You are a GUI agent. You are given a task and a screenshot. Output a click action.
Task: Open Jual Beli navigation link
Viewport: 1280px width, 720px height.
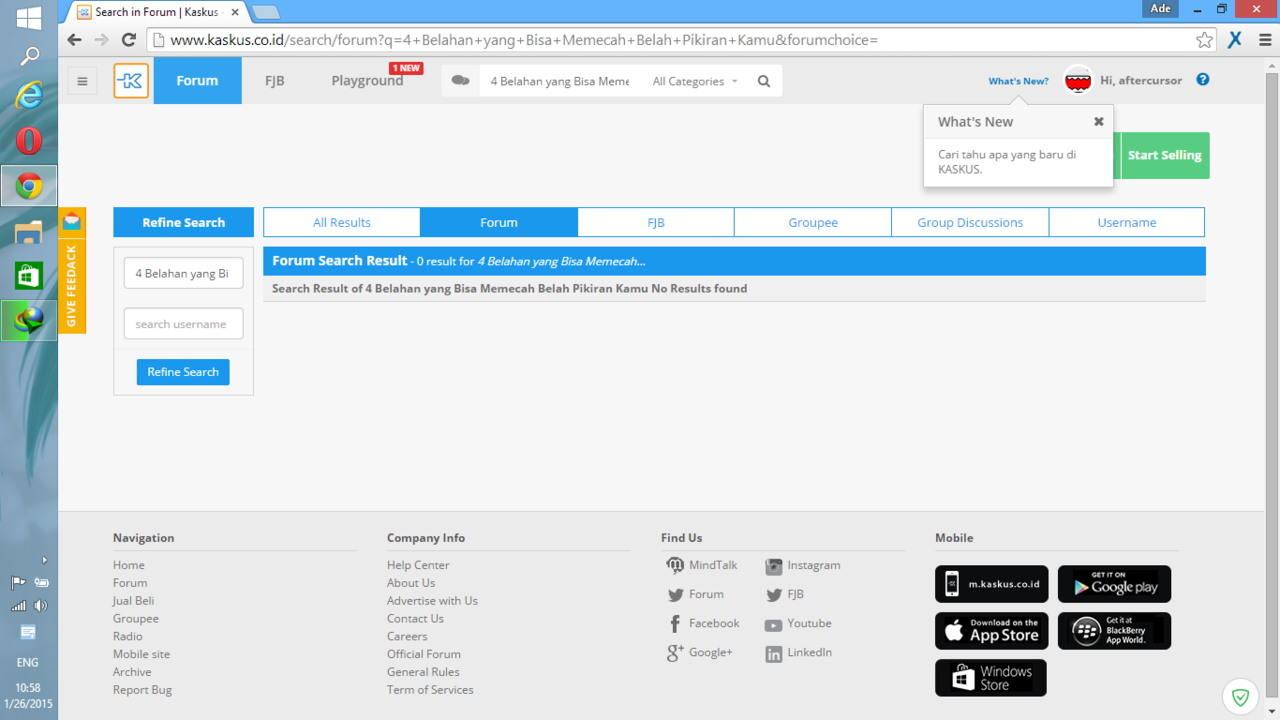(x=133, y=601)
